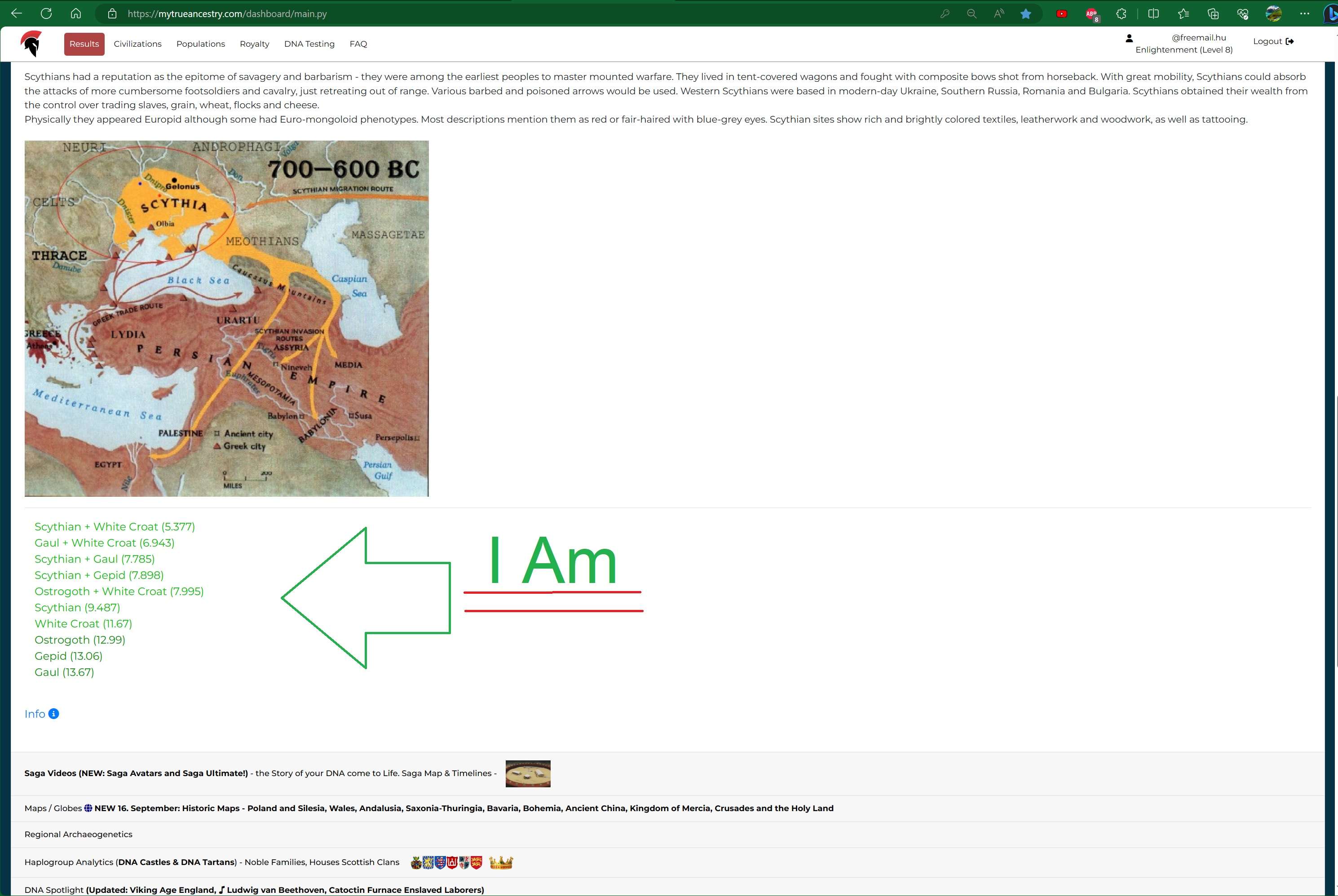Select Scythian + White Croat result

tap(114, 527)
